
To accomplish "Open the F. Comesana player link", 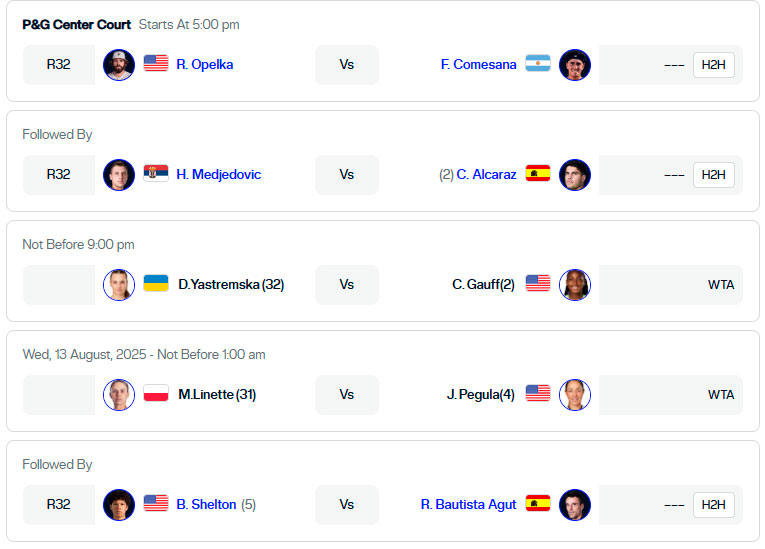I will [x=478, y=64].
